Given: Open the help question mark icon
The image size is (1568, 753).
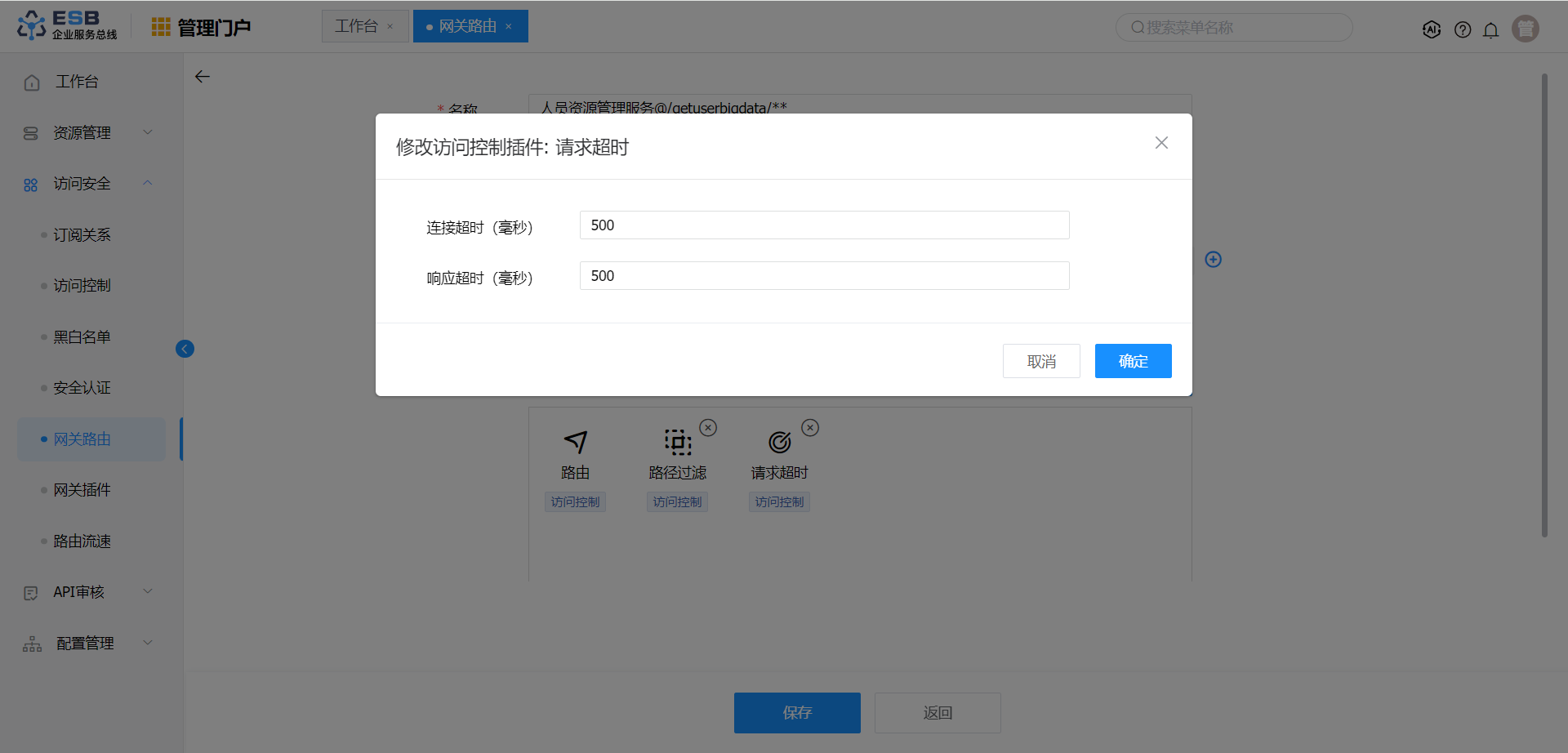Looking at the screenshot, I should pos(1463,29).
